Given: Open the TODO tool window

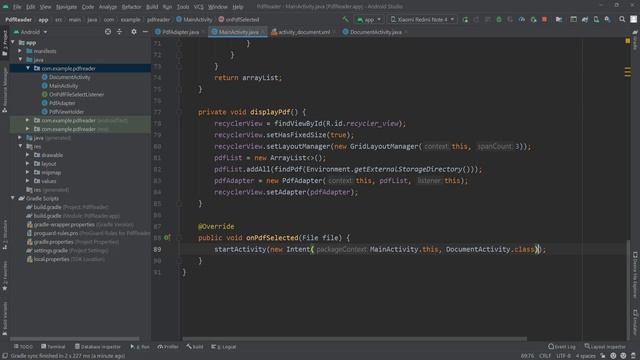Looking at the screenshot, I should 23,347.
